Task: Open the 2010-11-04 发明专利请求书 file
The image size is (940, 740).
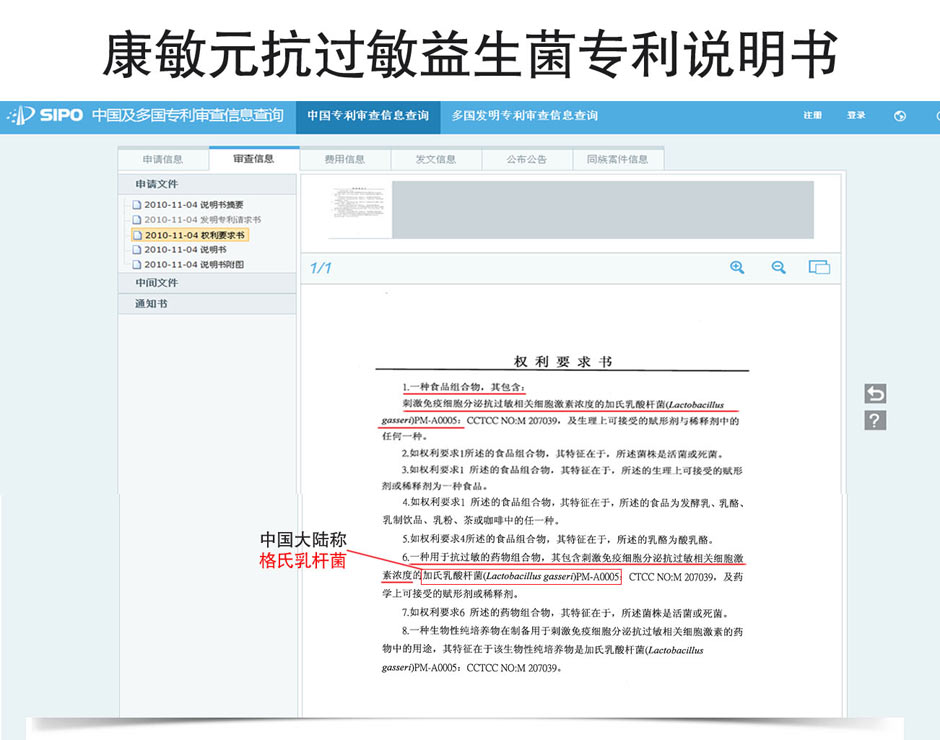Action: [197, 219]
